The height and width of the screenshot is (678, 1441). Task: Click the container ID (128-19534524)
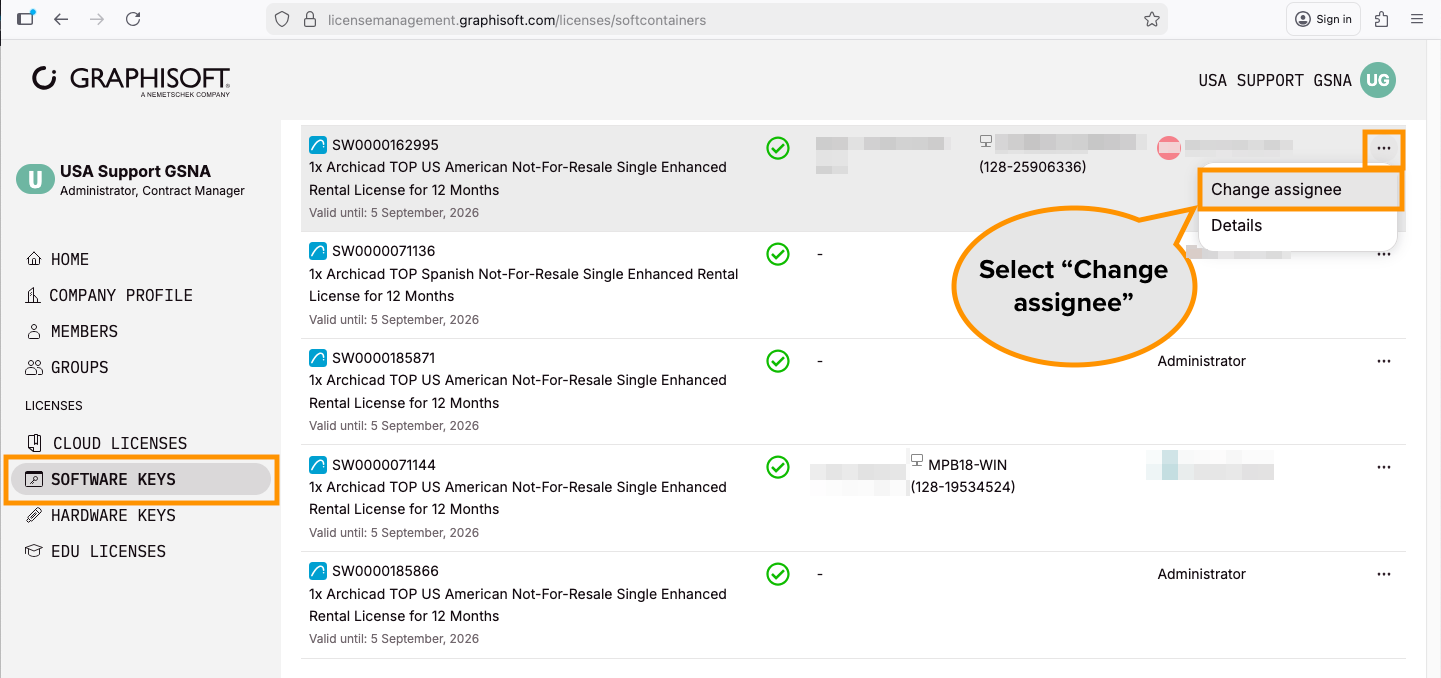coord(963,487)
